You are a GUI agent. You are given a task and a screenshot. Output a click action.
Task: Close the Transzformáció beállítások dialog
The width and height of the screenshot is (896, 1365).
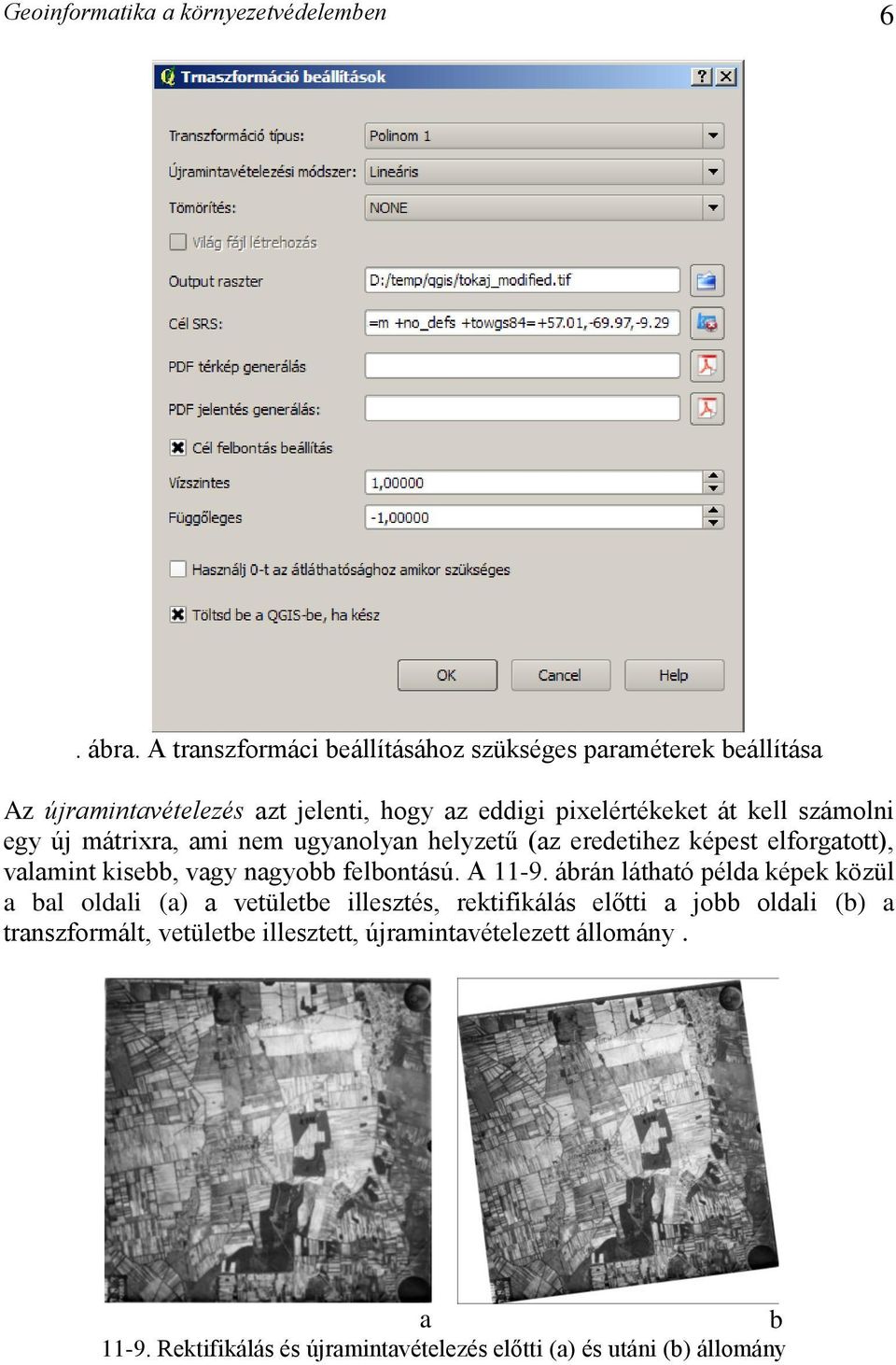pyautogui.click(x=725, y=77)
